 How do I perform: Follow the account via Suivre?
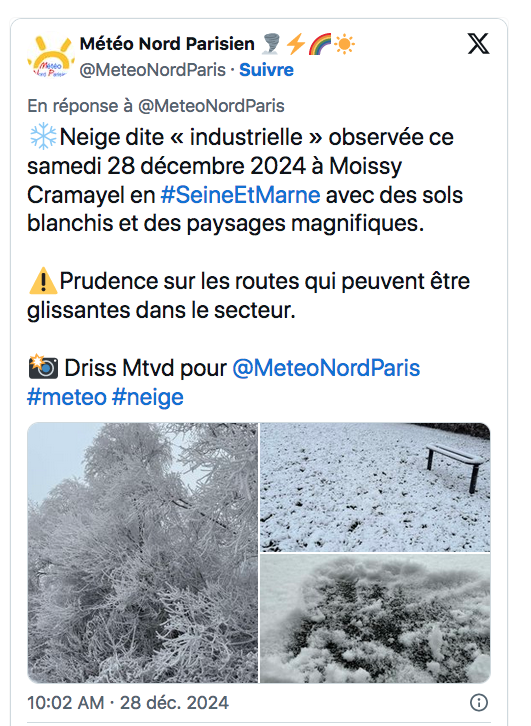point(266,70)
